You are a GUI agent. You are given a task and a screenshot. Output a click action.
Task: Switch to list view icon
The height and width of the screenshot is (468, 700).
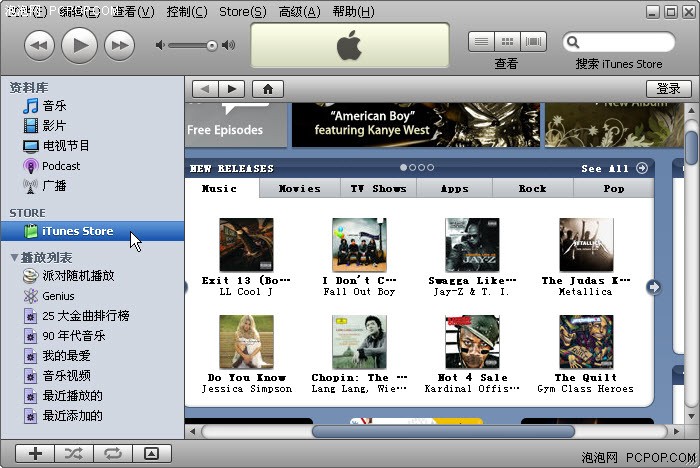(x=481, y=42)
